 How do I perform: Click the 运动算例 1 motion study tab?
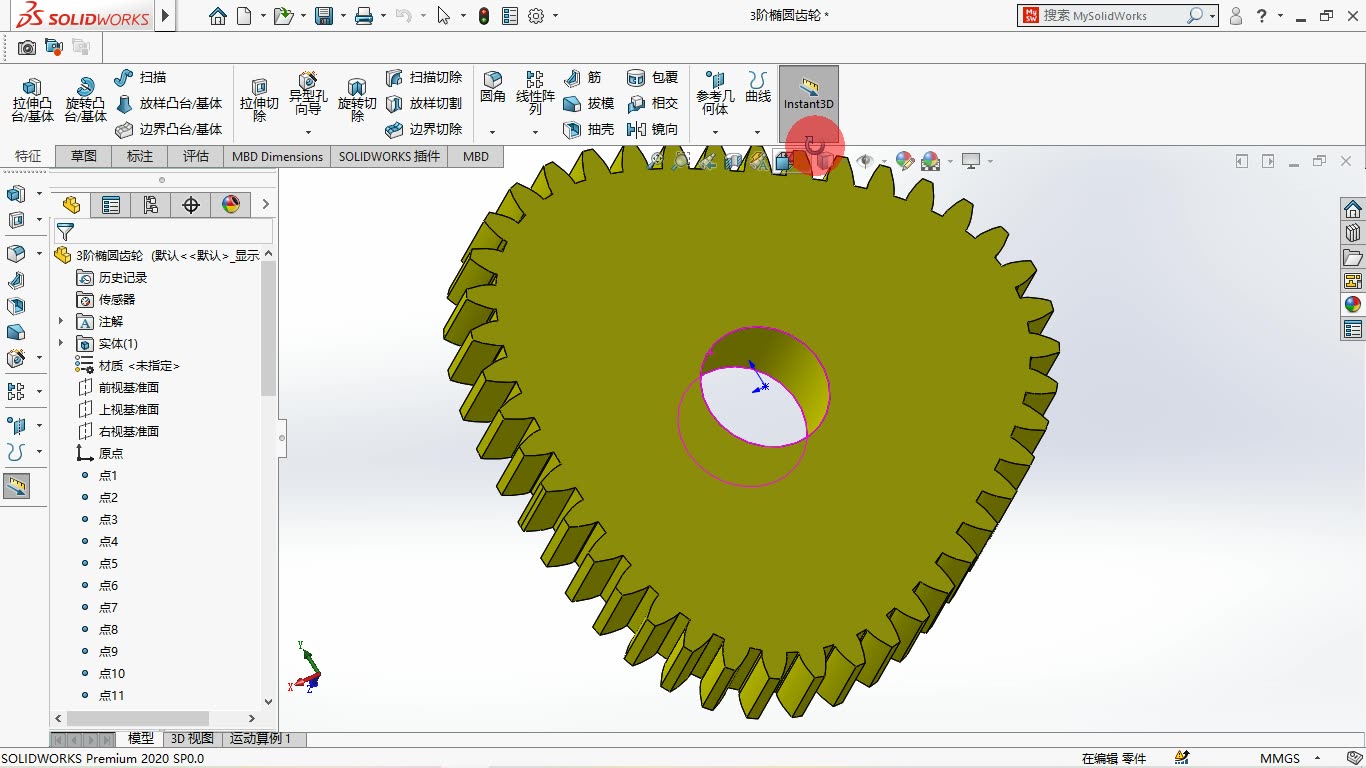click(x=260, y=739)
